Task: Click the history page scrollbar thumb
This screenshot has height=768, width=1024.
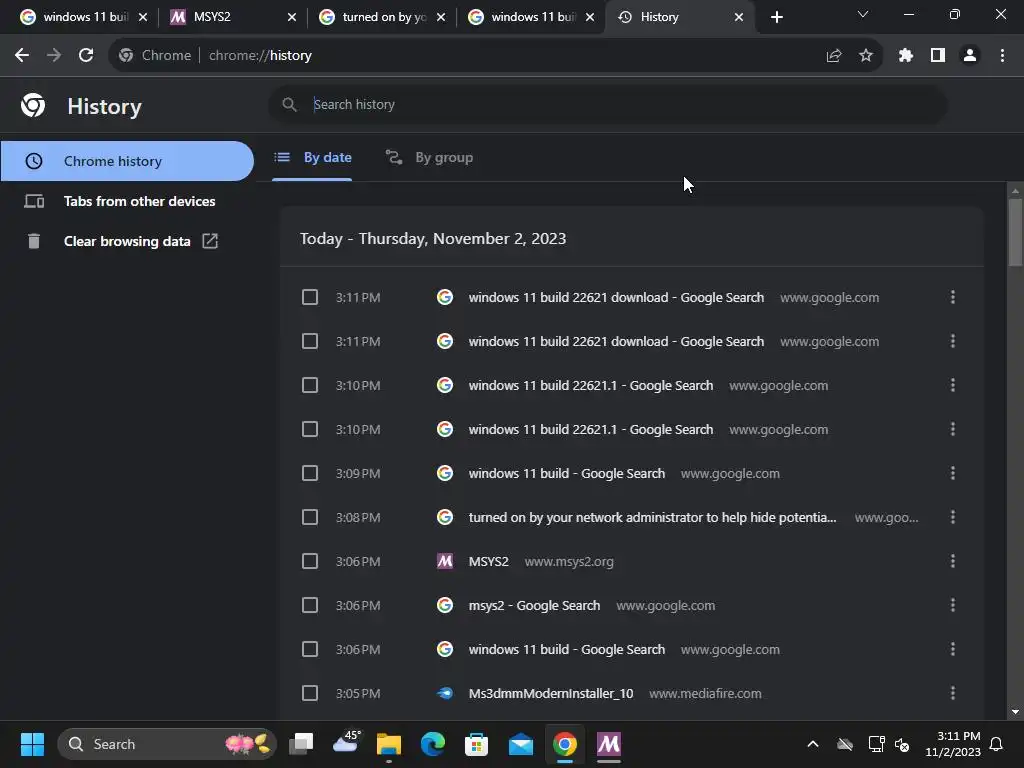Action: [1015, 232]
